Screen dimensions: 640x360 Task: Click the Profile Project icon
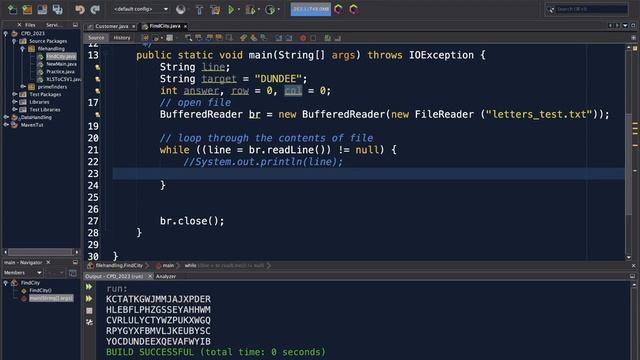[270, 9]
